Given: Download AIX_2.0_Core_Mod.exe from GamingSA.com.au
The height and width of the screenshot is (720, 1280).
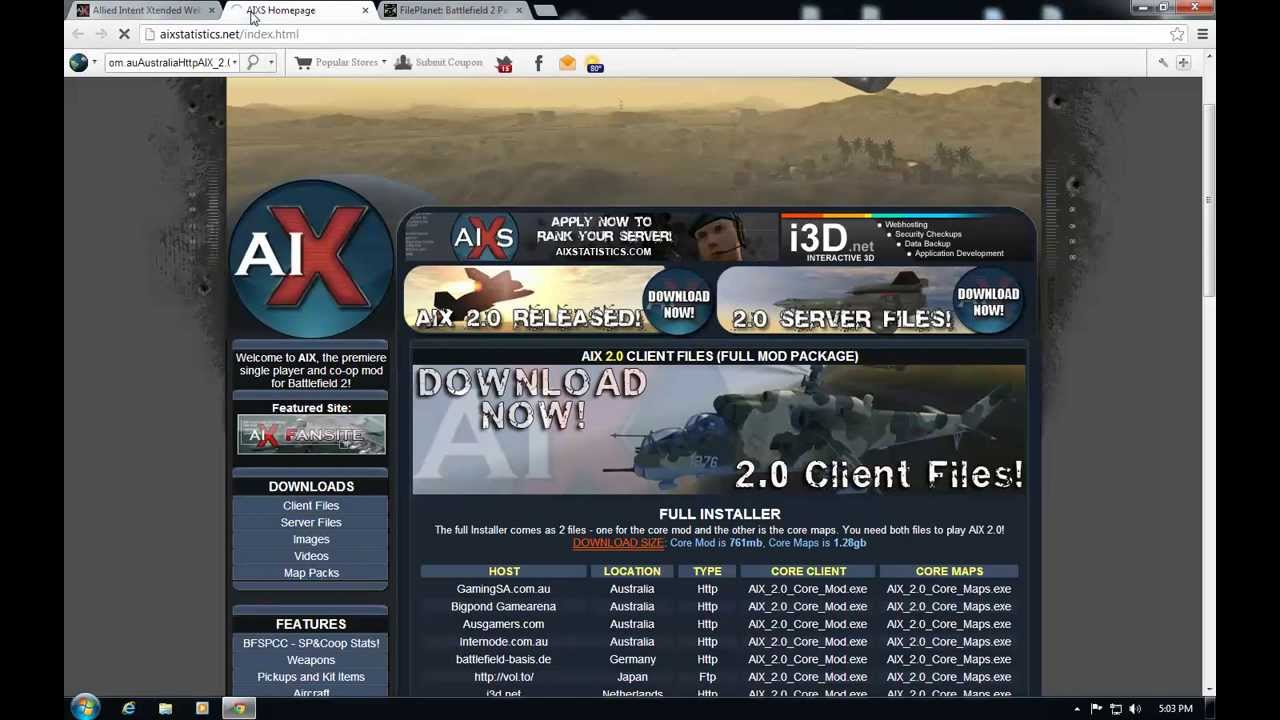Looking at the screenshot, I should [807, 589].
